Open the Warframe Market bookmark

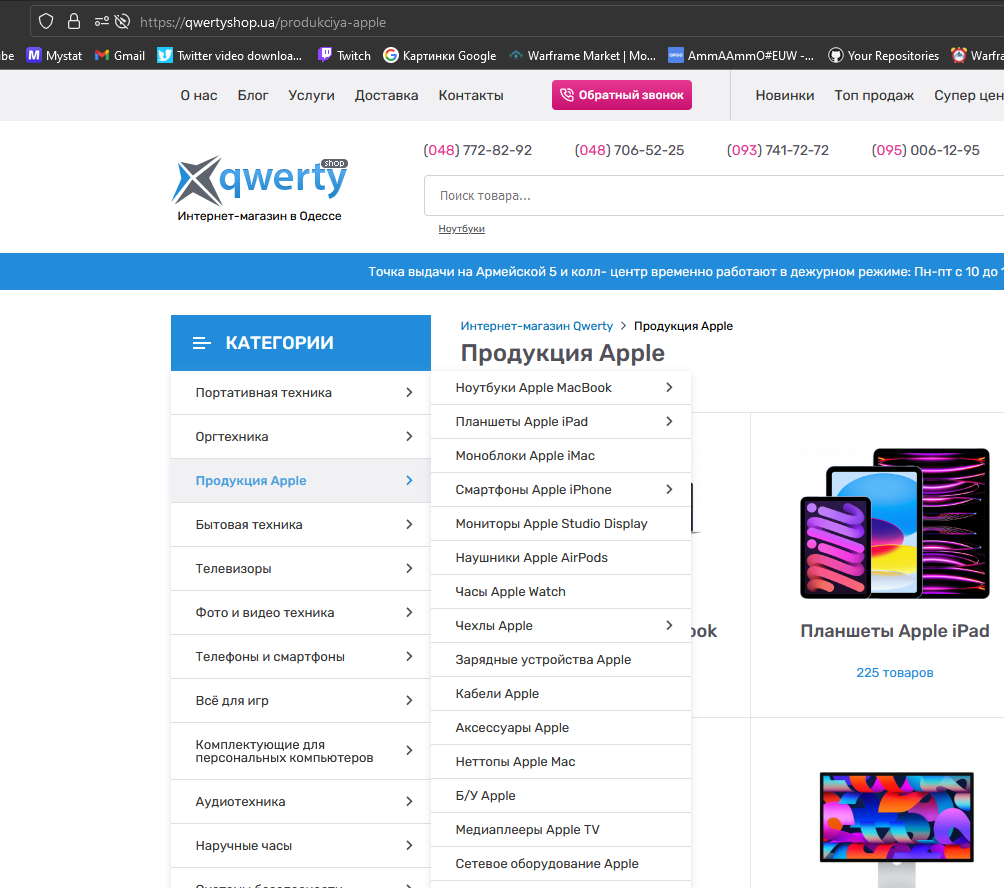point(582,56)
